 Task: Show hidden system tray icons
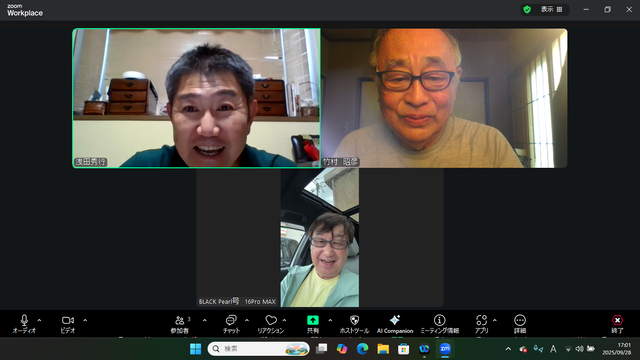508,349
